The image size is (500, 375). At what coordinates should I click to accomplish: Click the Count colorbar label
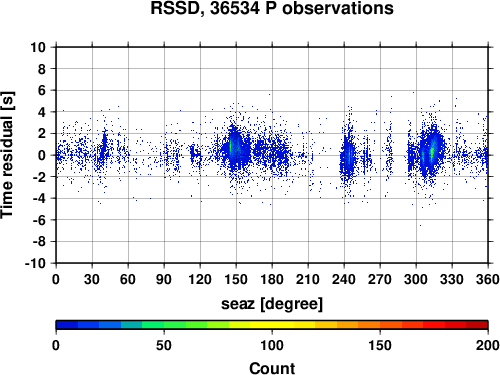tap(272, 368)
